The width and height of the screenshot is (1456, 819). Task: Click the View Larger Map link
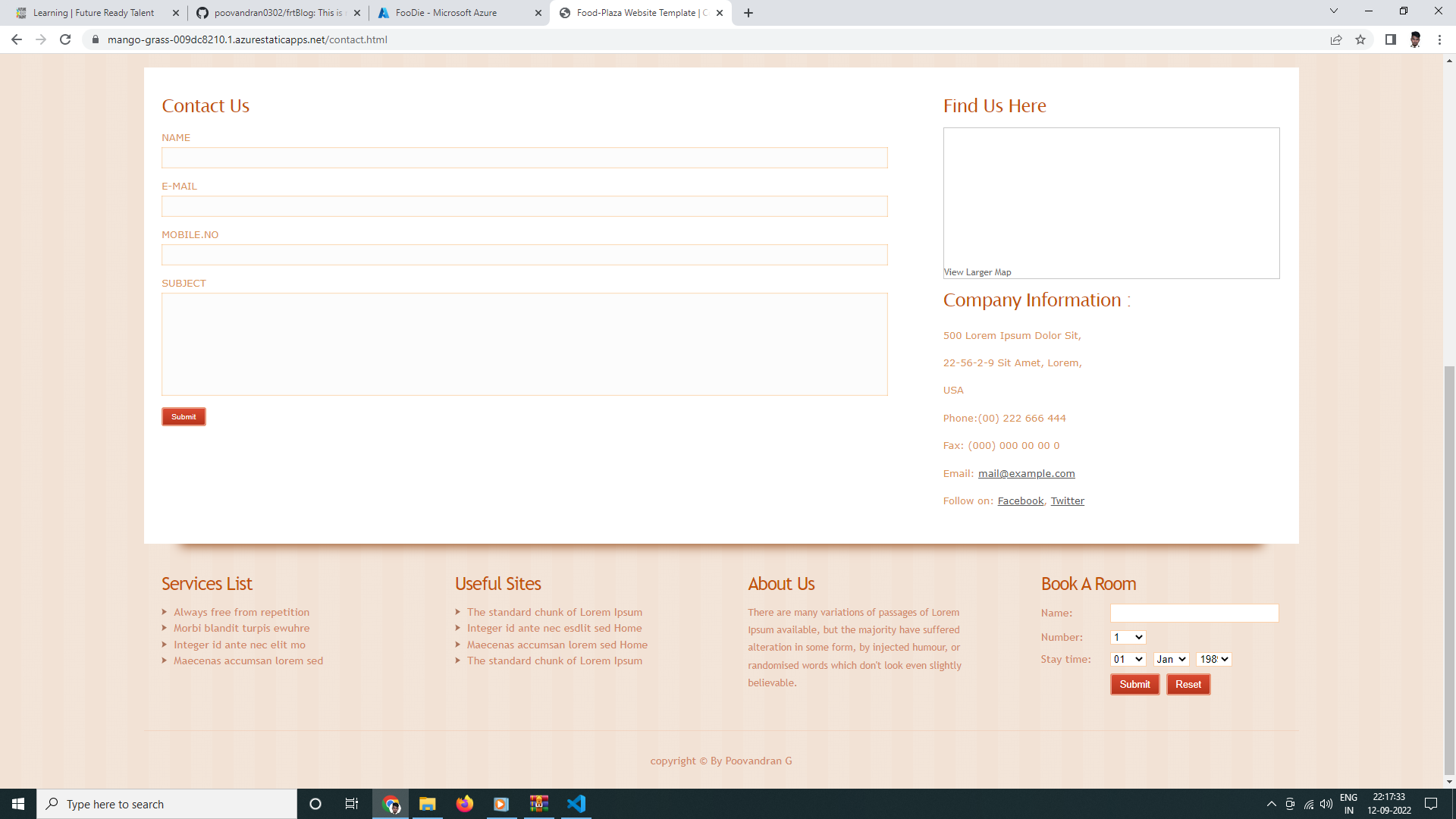click(x=977, y=271)
